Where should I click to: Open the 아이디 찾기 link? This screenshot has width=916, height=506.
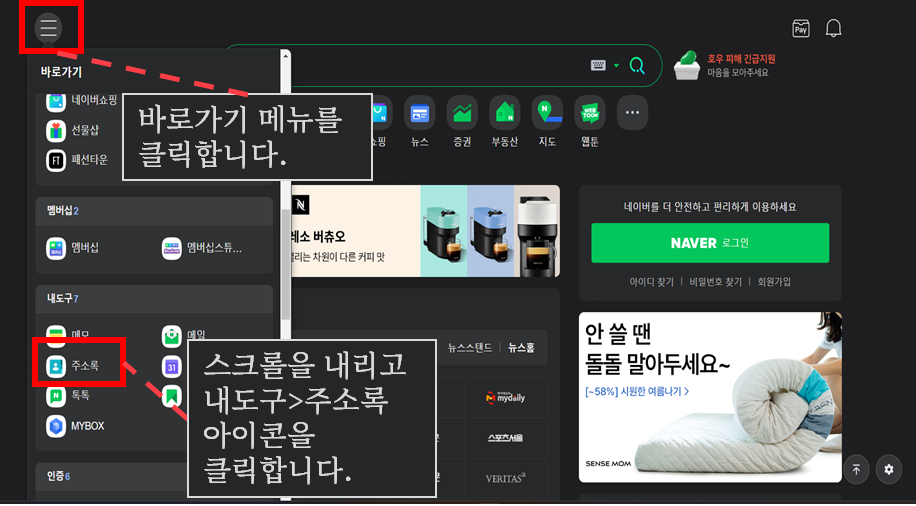coord(651,282)
